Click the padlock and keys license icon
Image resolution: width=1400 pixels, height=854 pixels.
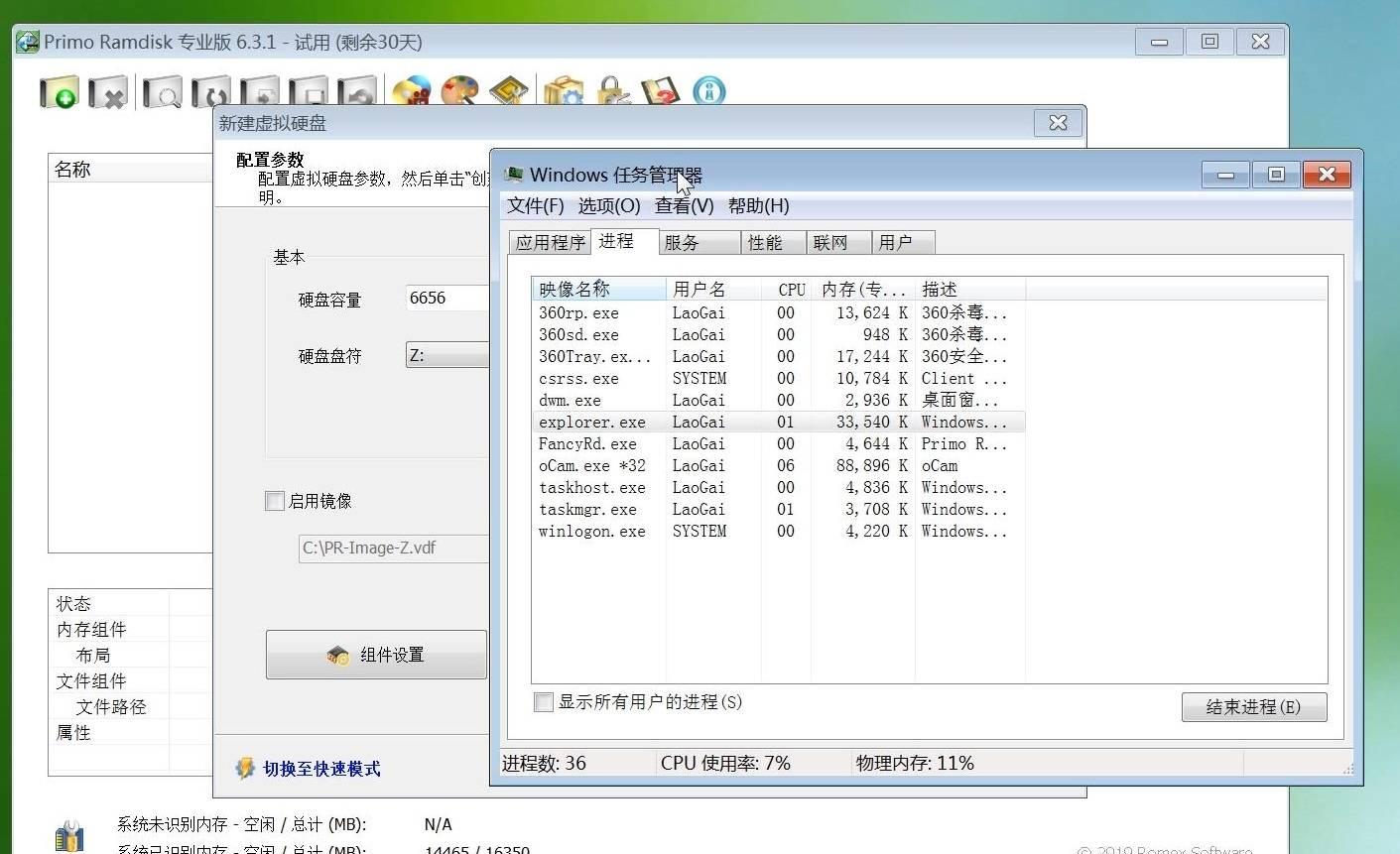click(x=612, y=92)
